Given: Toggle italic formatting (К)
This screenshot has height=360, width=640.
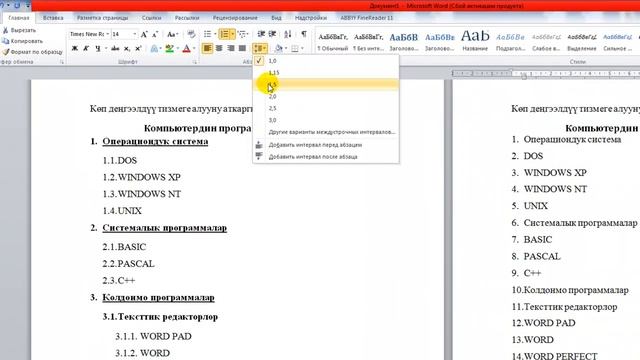Looking at the screenshot, I should (86, 49).
